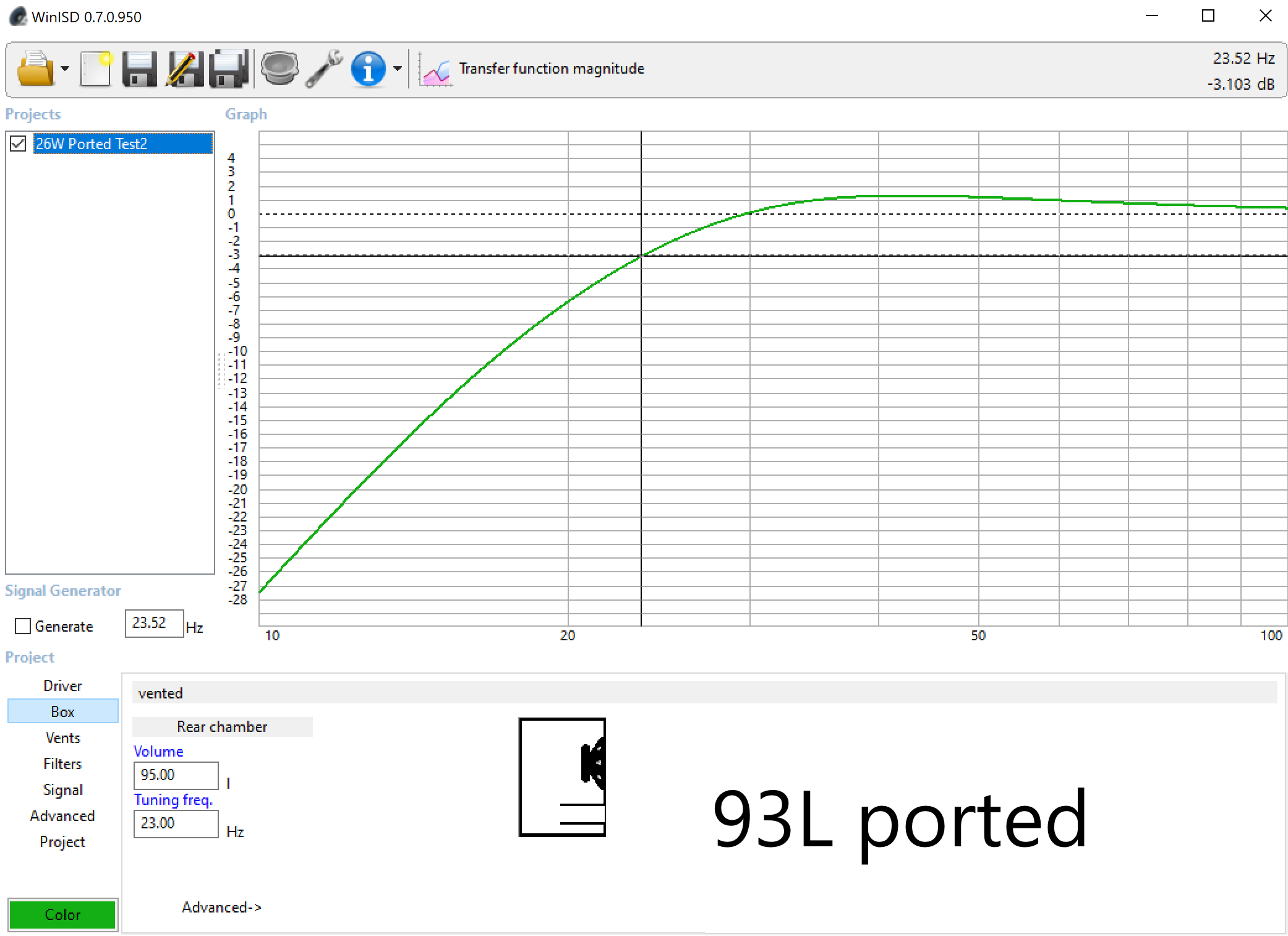Maximize the WinISD window
Screen dimensions: 1288x936
(x=1208, y=16)
